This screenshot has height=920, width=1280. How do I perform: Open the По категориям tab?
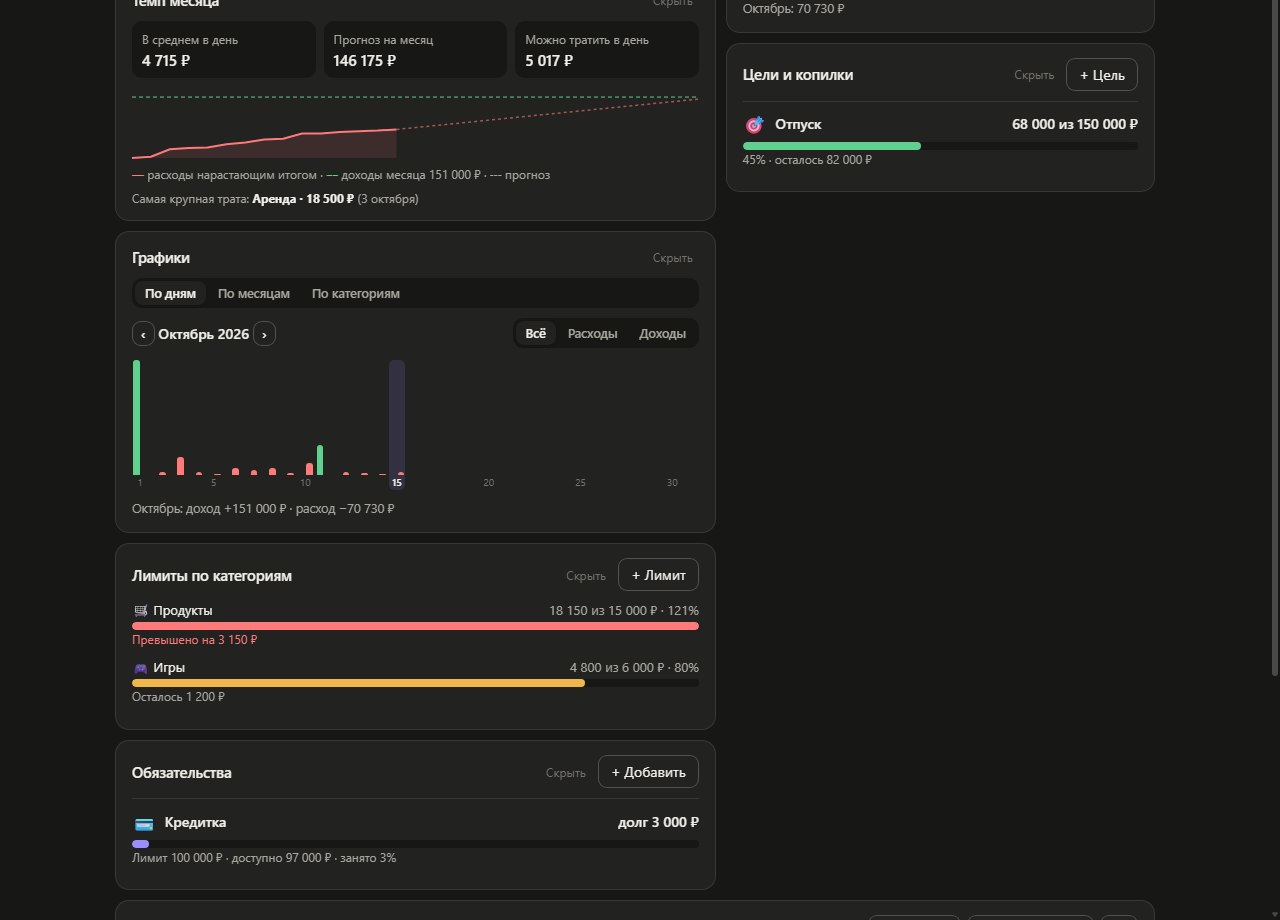pyautogui.click(x=356, y=294)
